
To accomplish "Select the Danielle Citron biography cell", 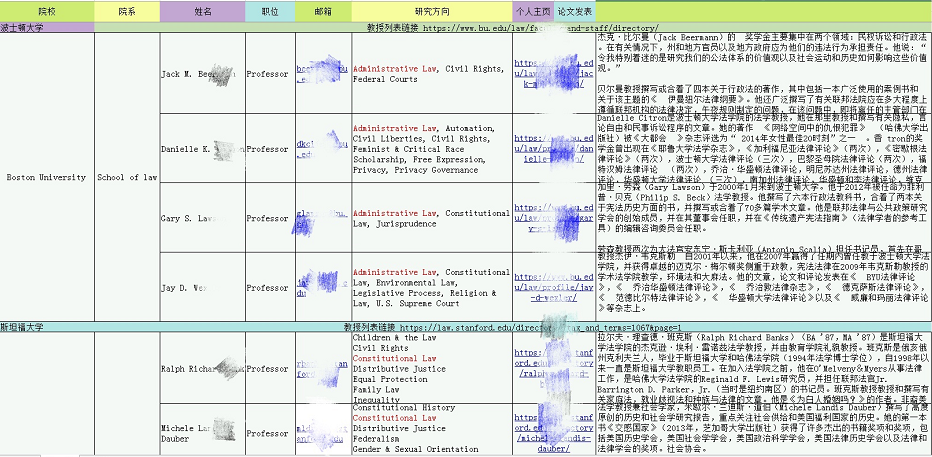I will coord(764,149).
